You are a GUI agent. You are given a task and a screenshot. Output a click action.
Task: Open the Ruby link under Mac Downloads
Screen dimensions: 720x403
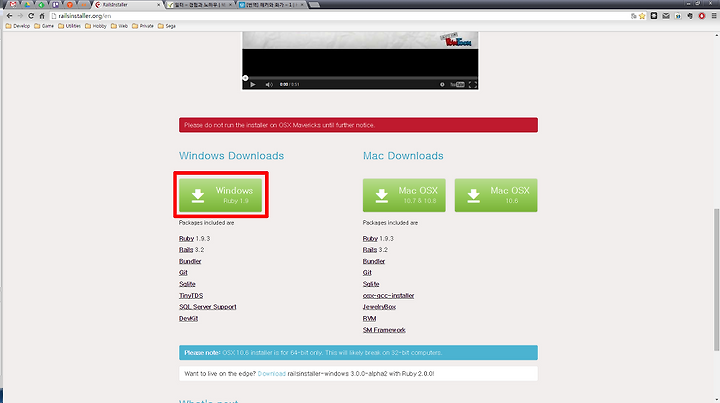(x=370, y=239)
